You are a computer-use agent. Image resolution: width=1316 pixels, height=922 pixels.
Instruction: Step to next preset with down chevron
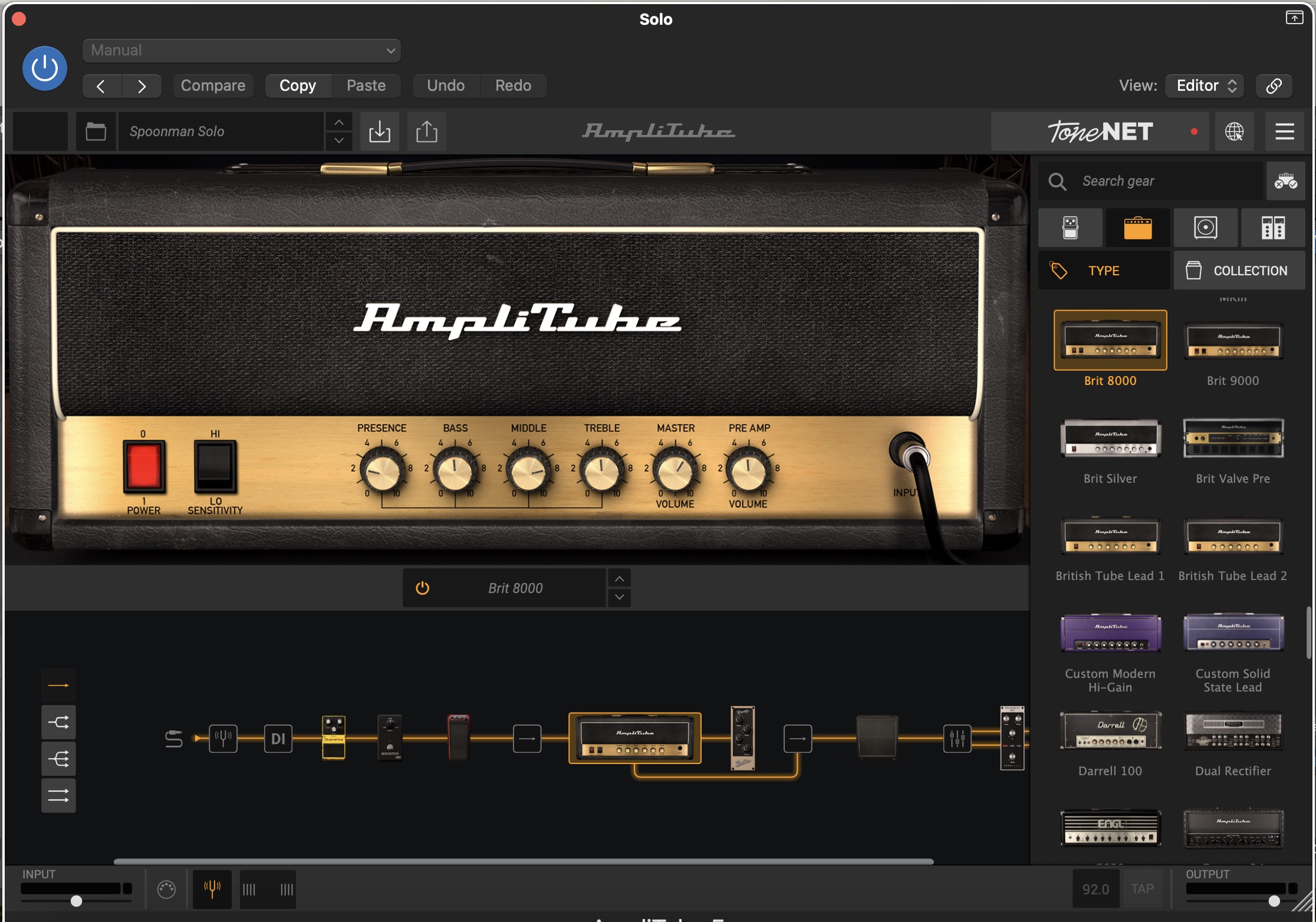click(339, 141)
